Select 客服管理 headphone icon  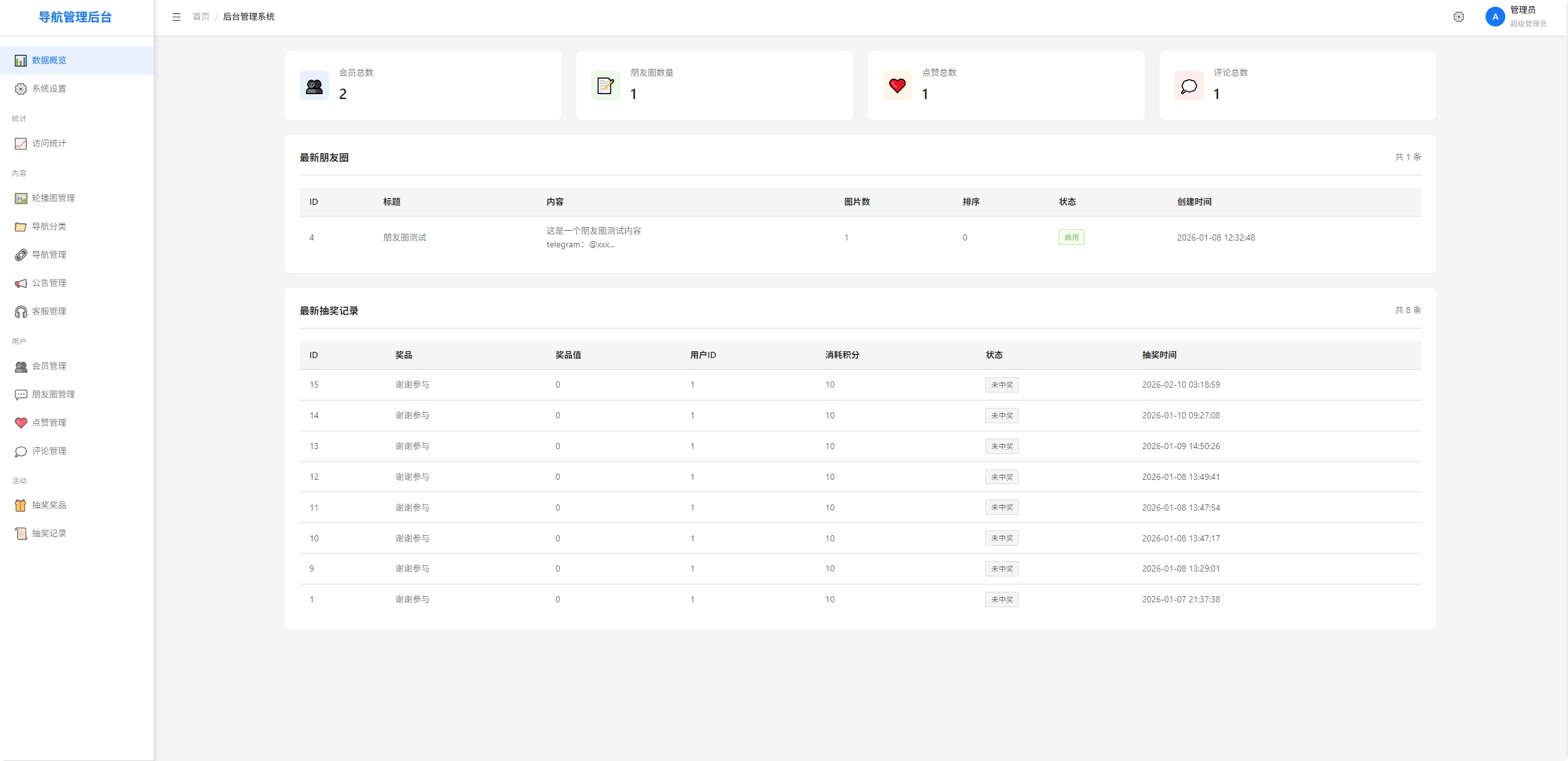tap(21, 311)
